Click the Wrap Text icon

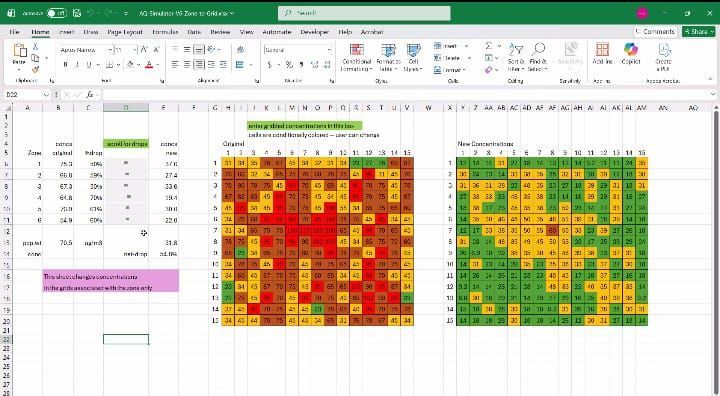[240, 50]
